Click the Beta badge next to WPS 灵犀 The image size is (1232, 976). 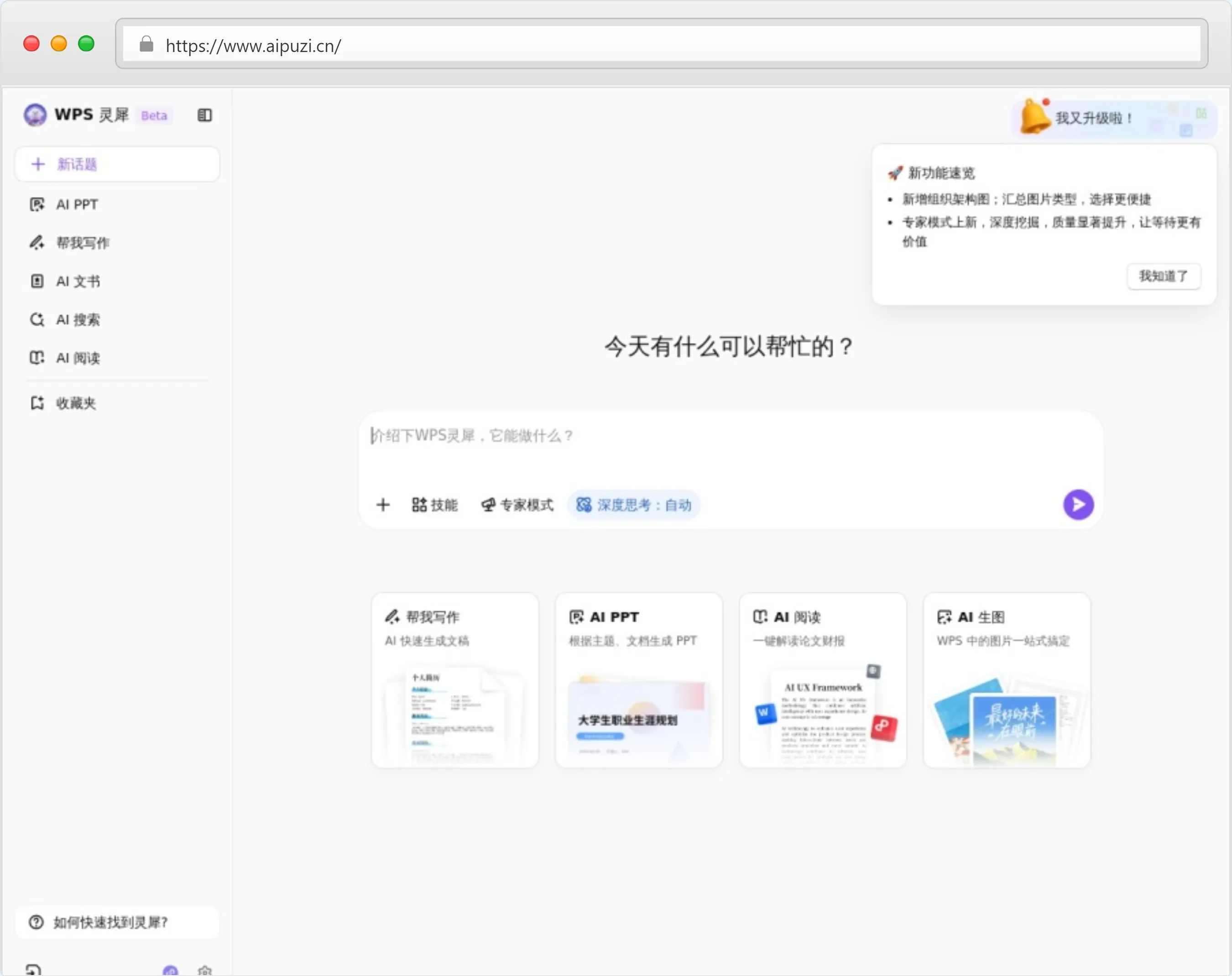[154, 115]
